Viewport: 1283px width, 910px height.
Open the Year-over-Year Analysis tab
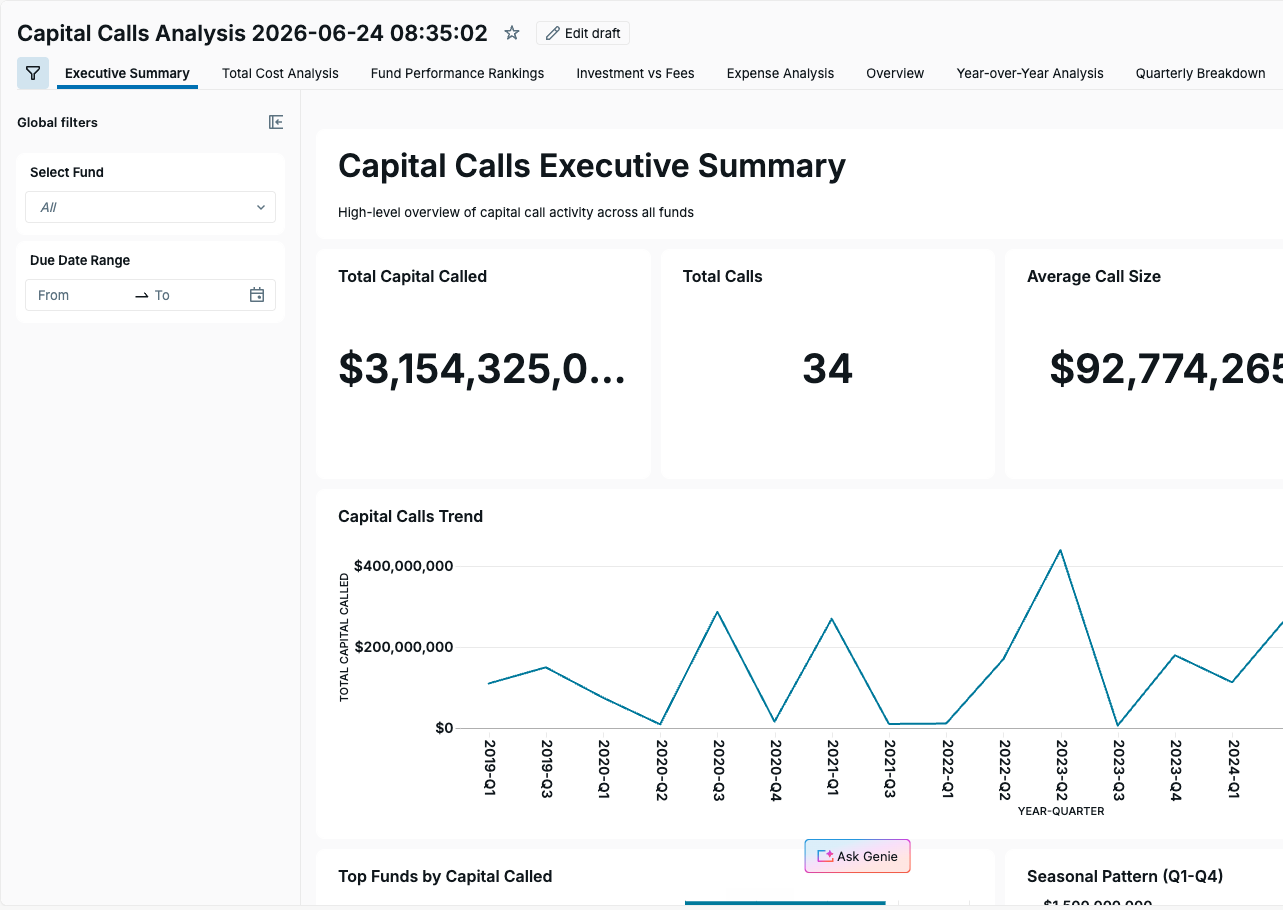[x=1030, y=73]
